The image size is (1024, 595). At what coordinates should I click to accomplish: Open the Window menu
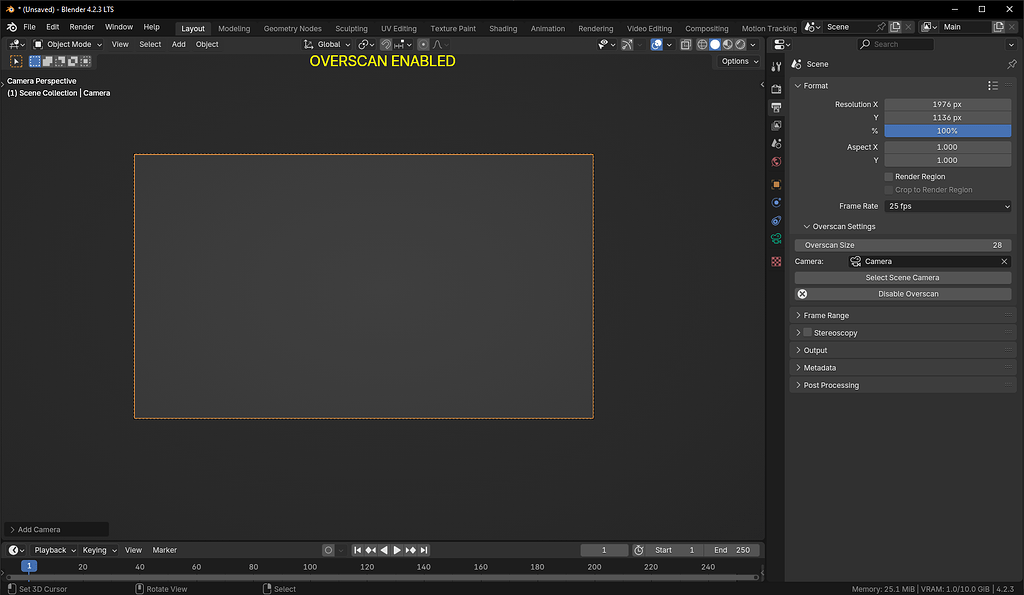119,27
